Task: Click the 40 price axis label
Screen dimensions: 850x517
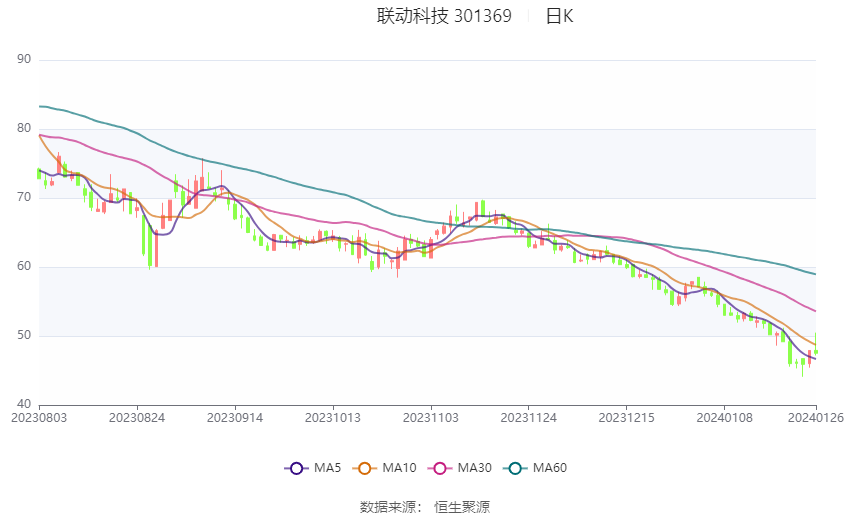Action: tap(25, 404)
